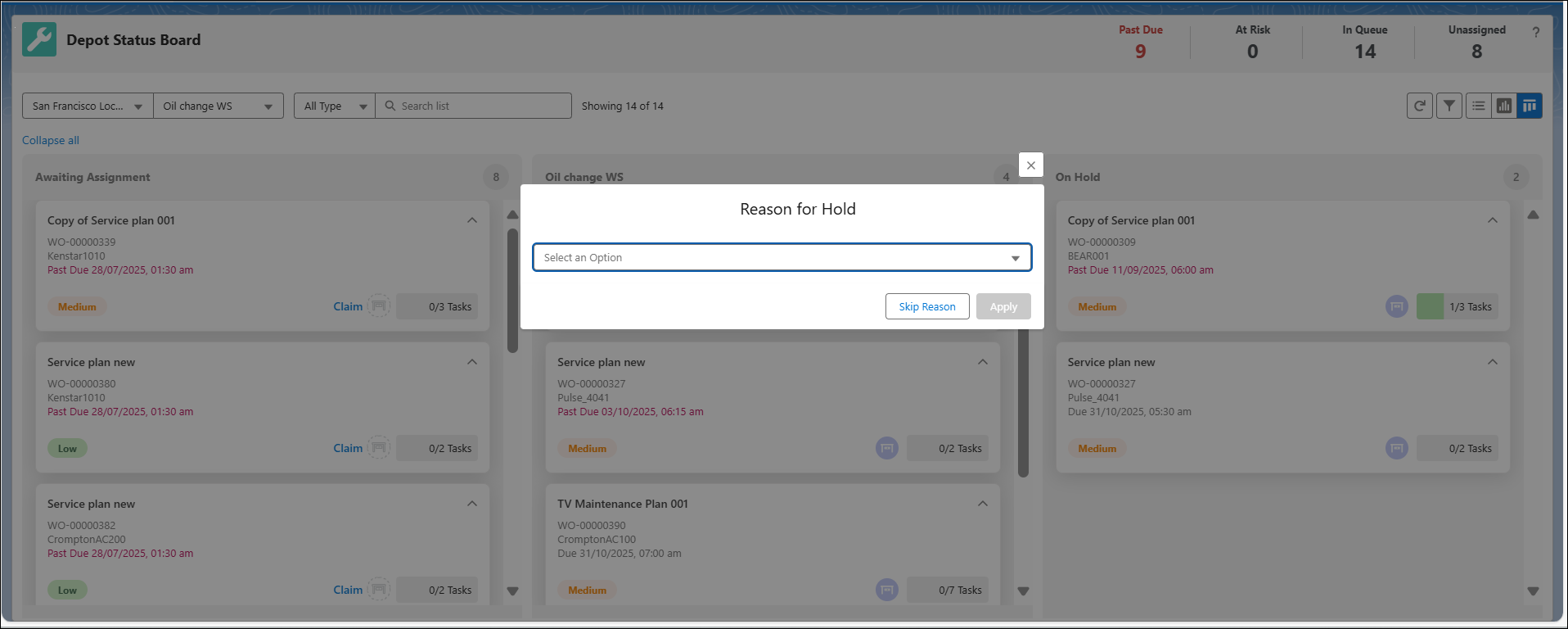
Task: Refresh the board with the reload icon
Action: [x=1420, y=106]
